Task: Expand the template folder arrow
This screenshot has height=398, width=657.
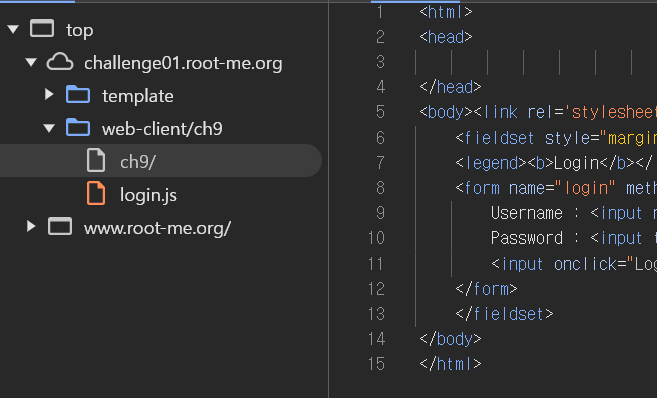Action: pyautogui.click(x=49, y=95)
